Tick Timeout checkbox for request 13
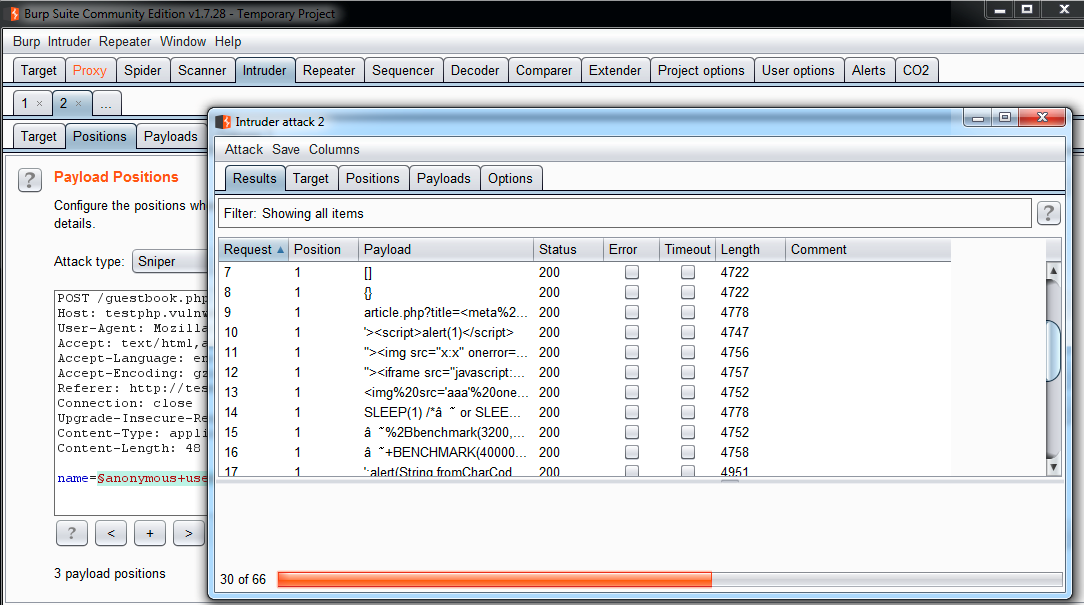The image size is (1084, 605). [x=688, y=392]
